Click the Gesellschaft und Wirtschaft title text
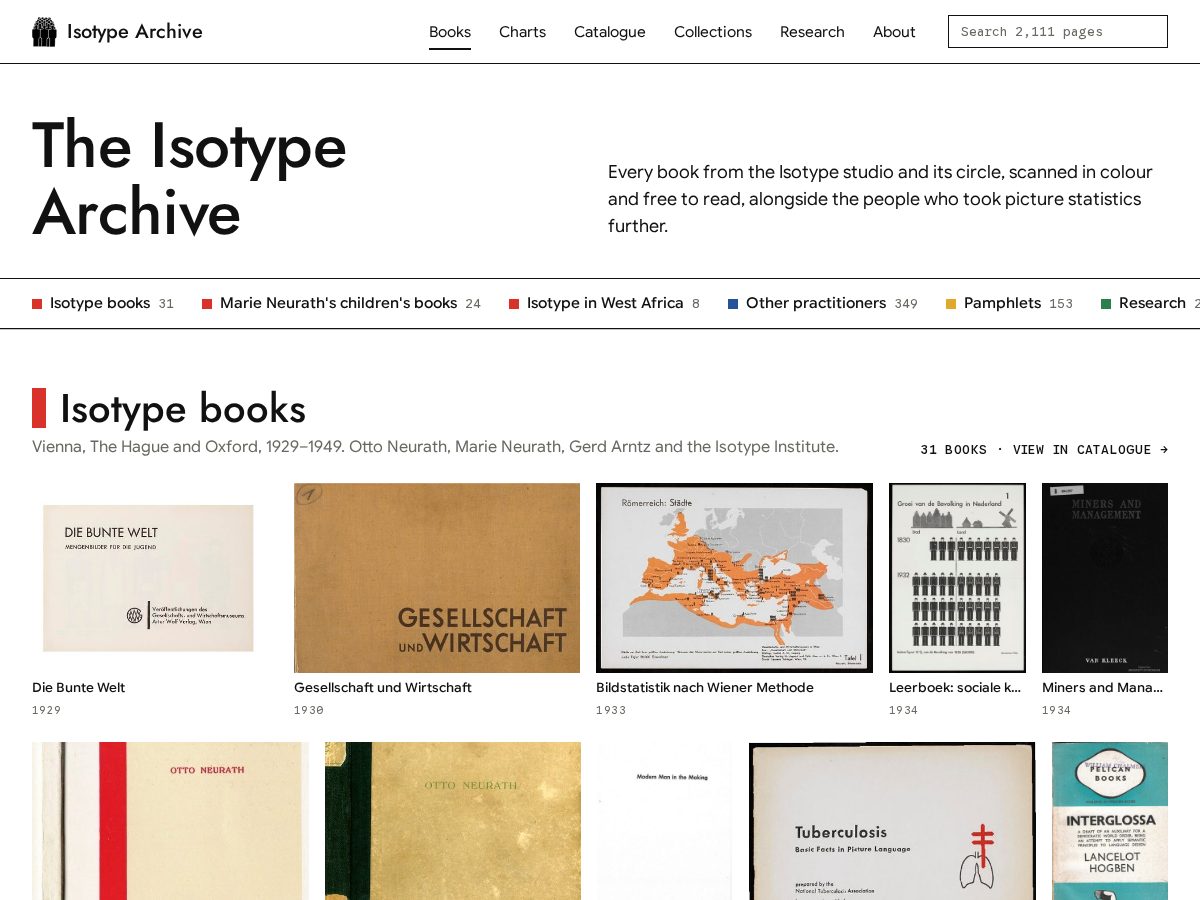Image resolution: width=1200 pixels, height=900 pixels. (383, 688)
